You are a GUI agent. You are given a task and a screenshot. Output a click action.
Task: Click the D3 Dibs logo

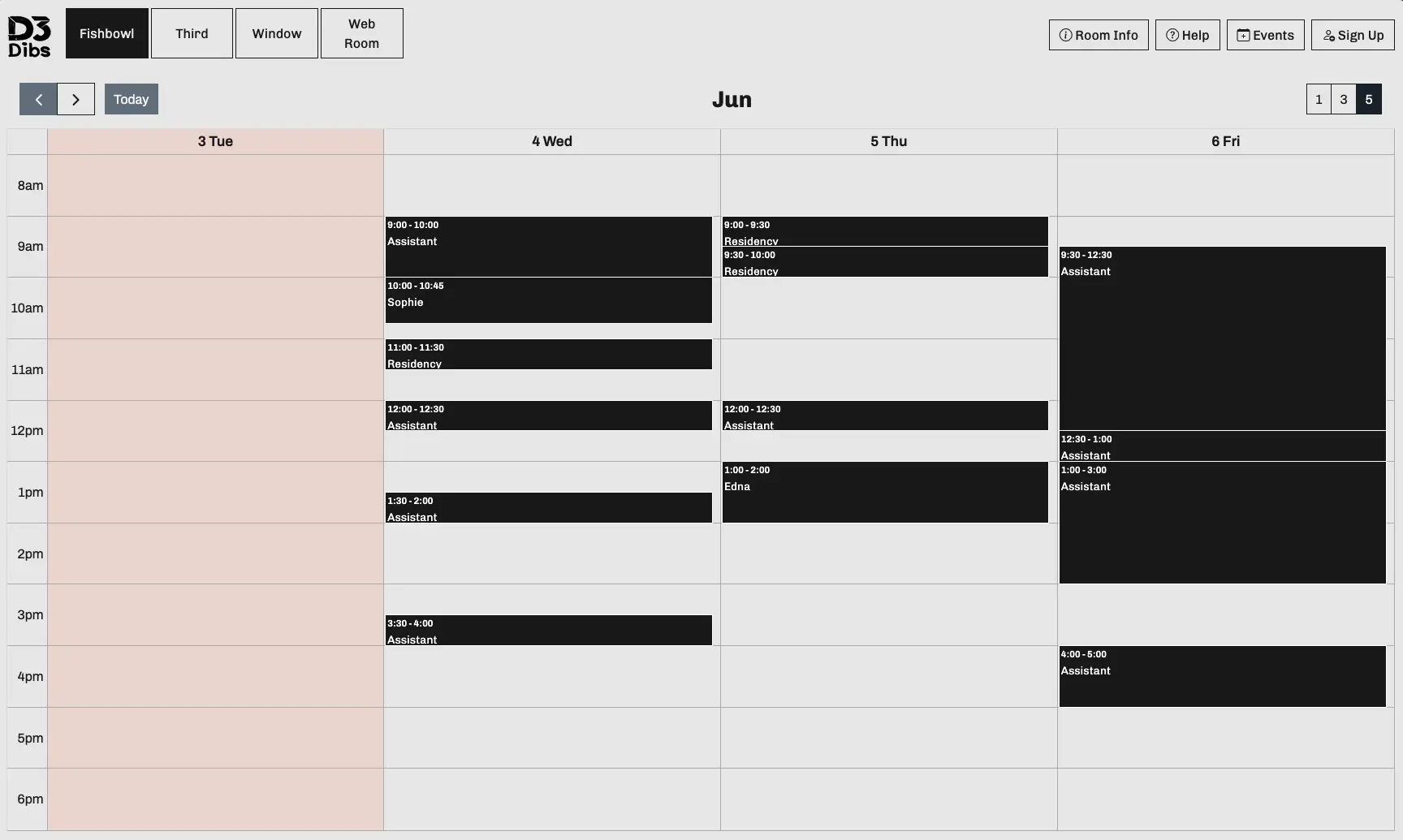click(x=28, y=33)
